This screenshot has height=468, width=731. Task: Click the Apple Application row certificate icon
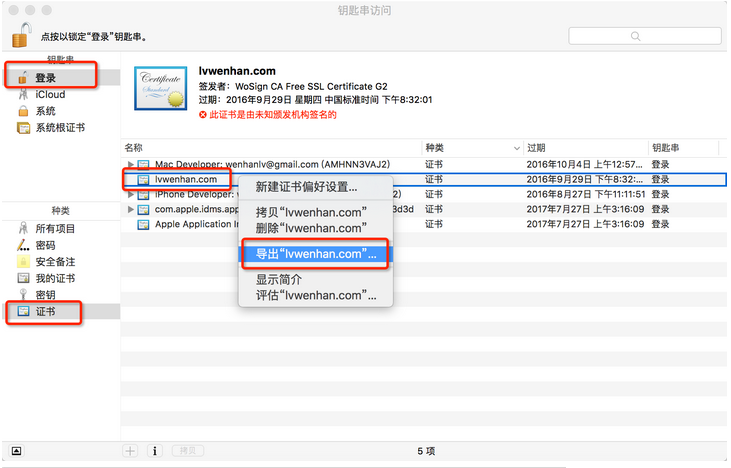coord(143,224)
